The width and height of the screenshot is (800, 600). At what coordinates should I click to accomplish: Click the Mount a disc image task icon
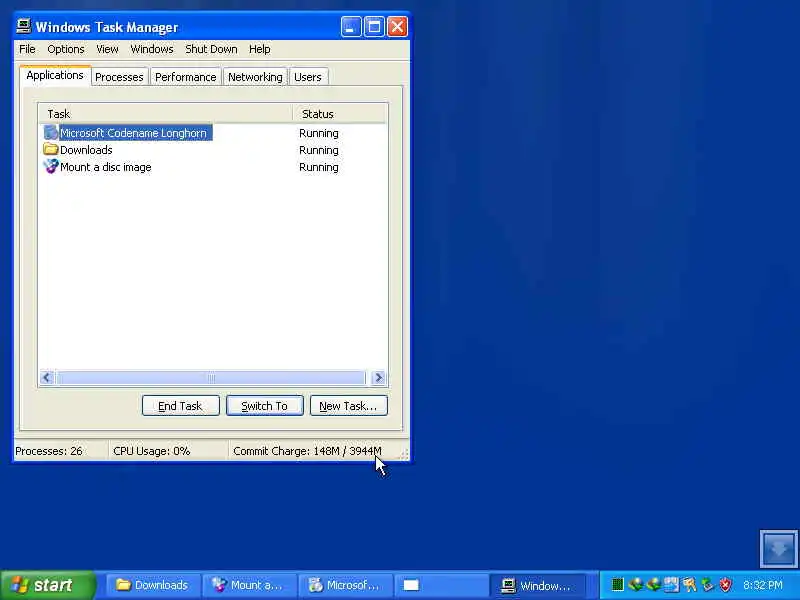coord(51,166)
